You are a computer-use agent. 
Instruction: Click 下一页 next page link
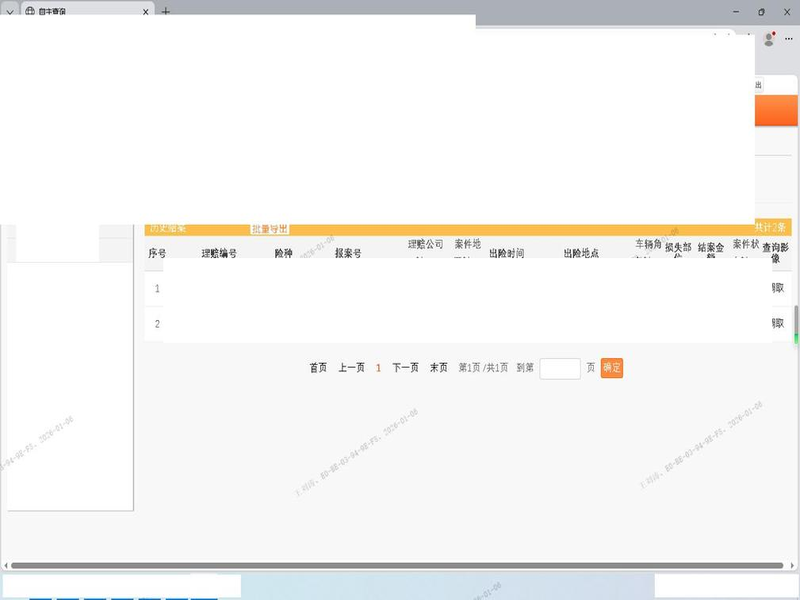(x=405, y=368)
